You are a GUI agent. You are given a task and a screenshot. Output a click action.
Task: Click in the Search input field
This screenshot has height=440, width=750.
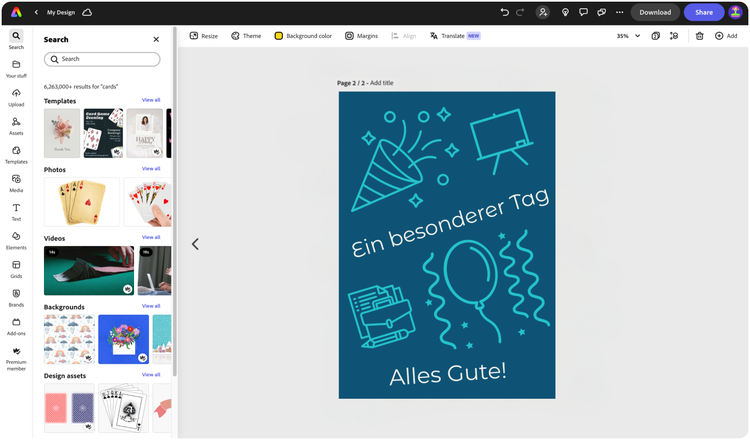(x=102, y=59)
